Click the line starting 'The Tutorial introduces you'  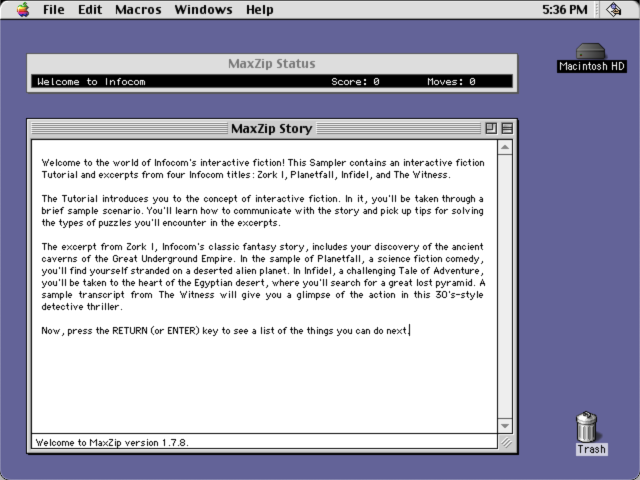(x=262, y=199)
